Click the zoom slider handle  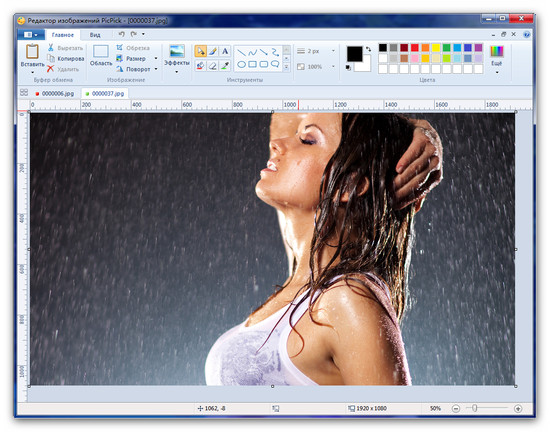(474, 408)
